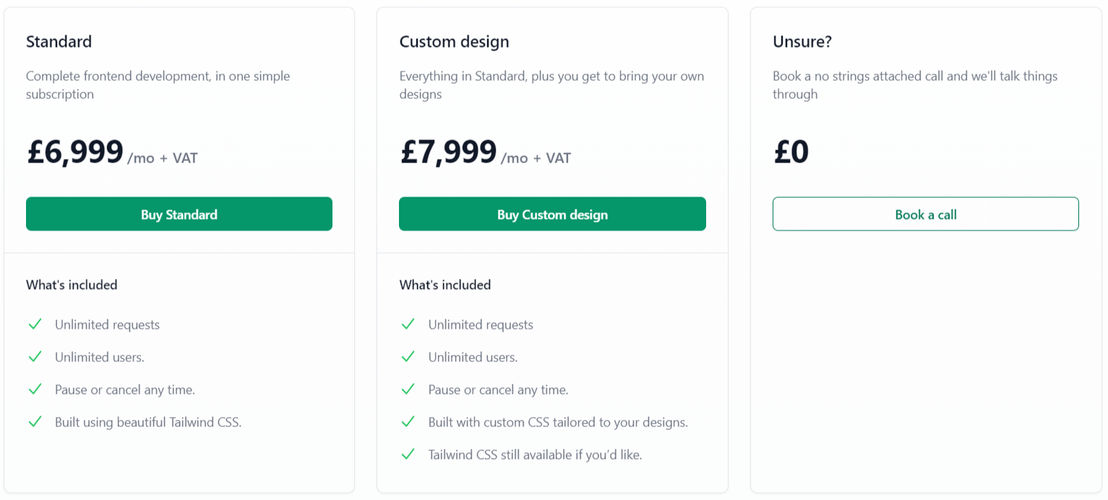The image size is (1108, 500).
Task: Click the Buy Custom design button
Action: pos(552,214)
